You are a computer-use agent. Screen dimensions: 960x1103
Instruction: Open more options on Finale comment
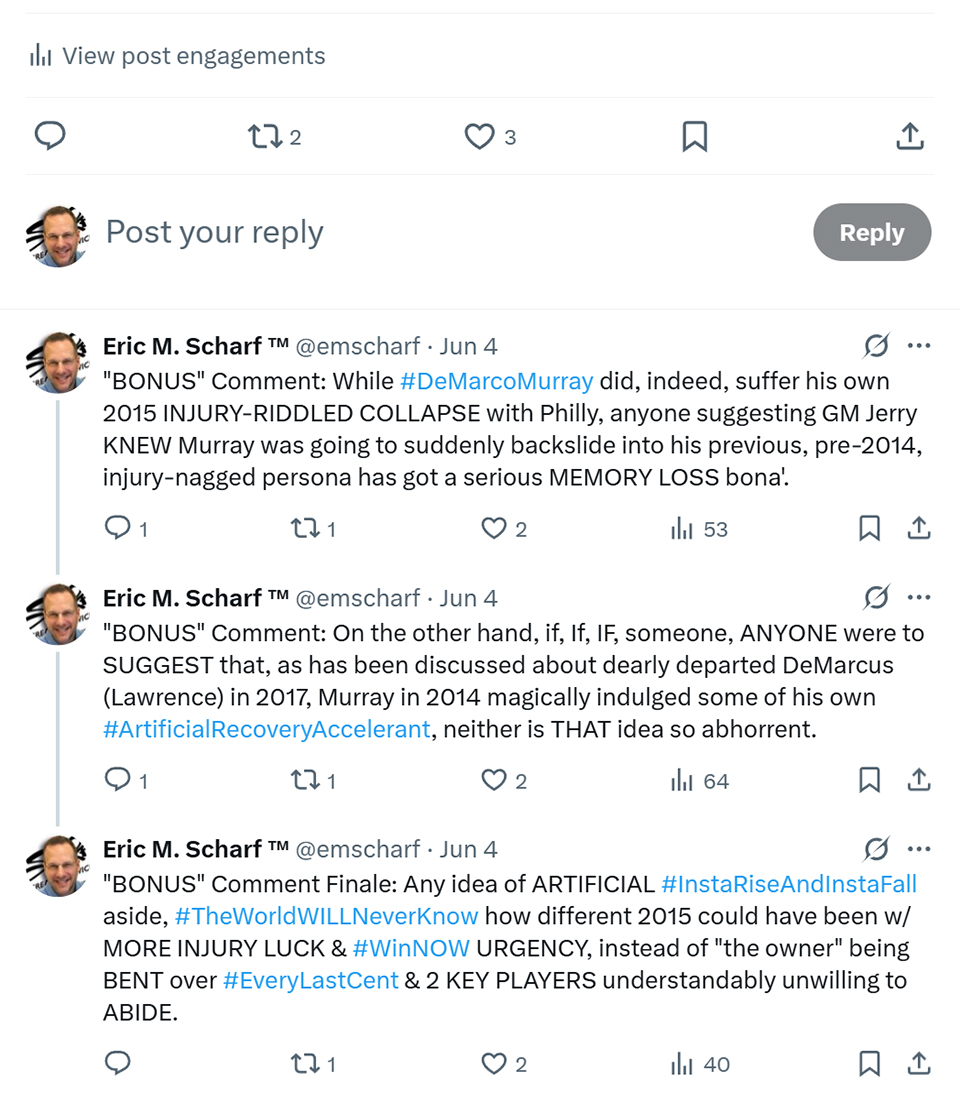click(919, 849)
